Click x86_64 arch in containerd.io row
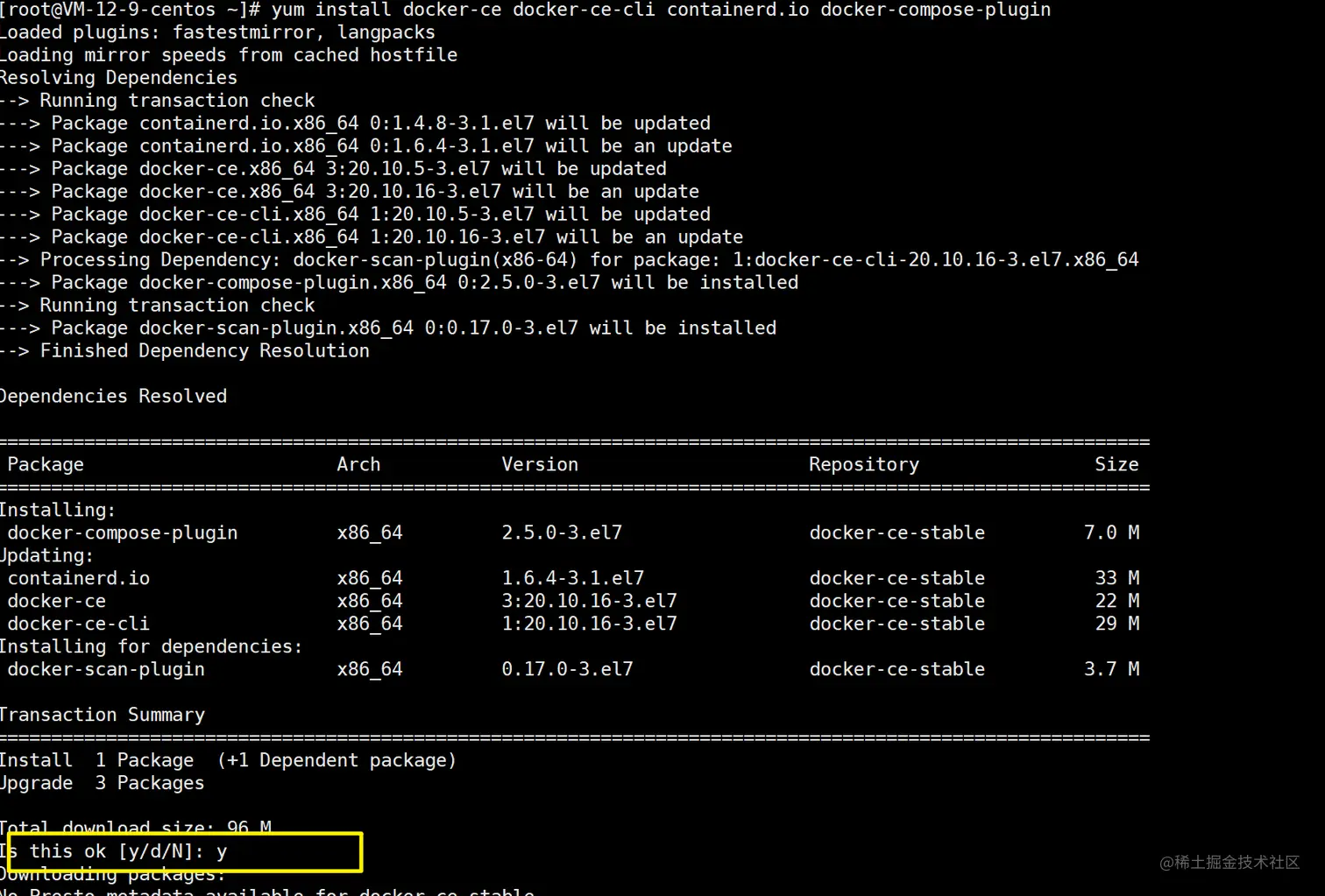1325x896 pixels. (x=370, y=579)
